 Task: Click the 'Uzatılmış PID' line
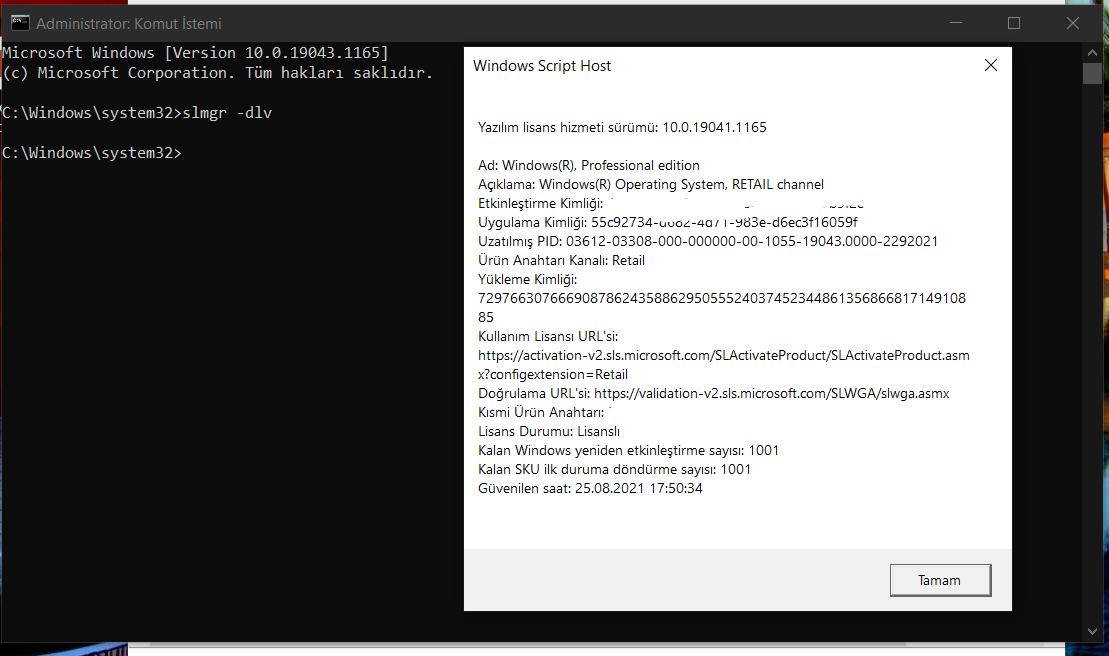point(707,242)
